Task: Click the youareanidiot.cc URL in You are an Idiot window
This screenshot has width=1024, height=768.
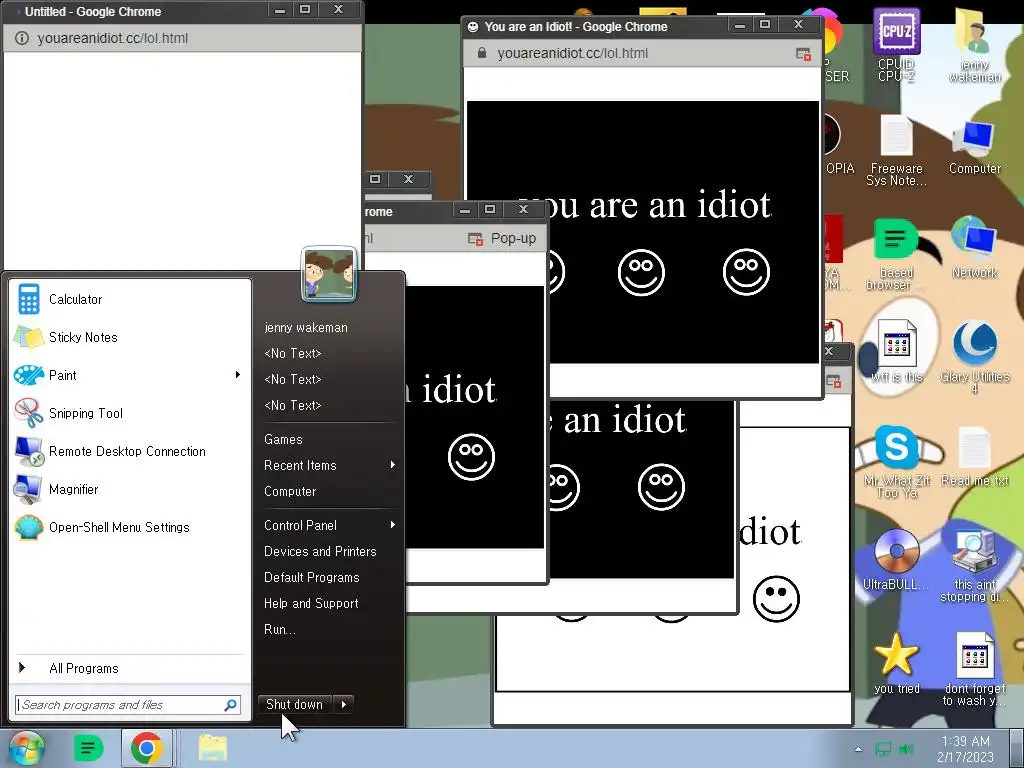Action: pyautogui.click(x=572, y=53)
